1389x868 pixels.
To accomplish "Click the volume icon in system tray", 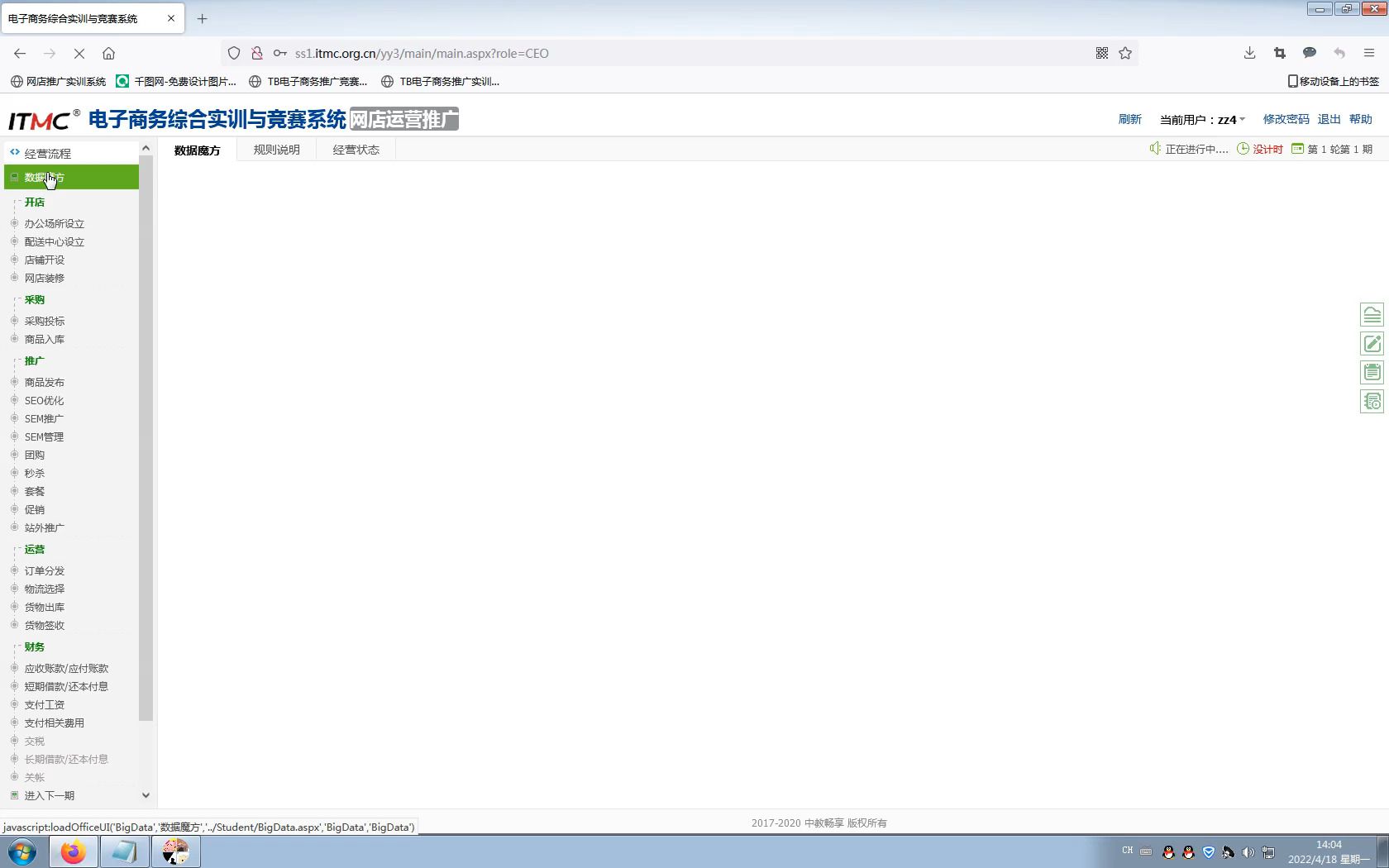I will pyautogui.click(x=1248, y=852).
